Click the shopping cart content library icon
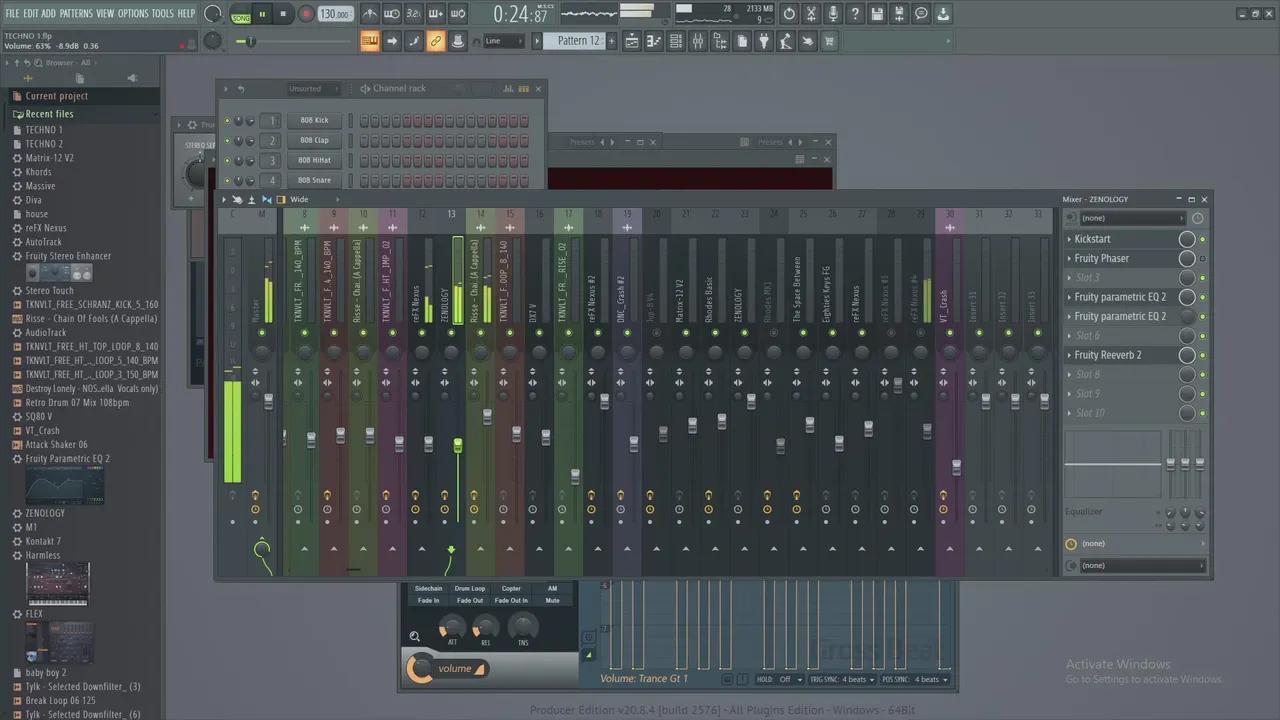Image resolution: width=1280 pixels, height=720 pixels. click(829, 41)
